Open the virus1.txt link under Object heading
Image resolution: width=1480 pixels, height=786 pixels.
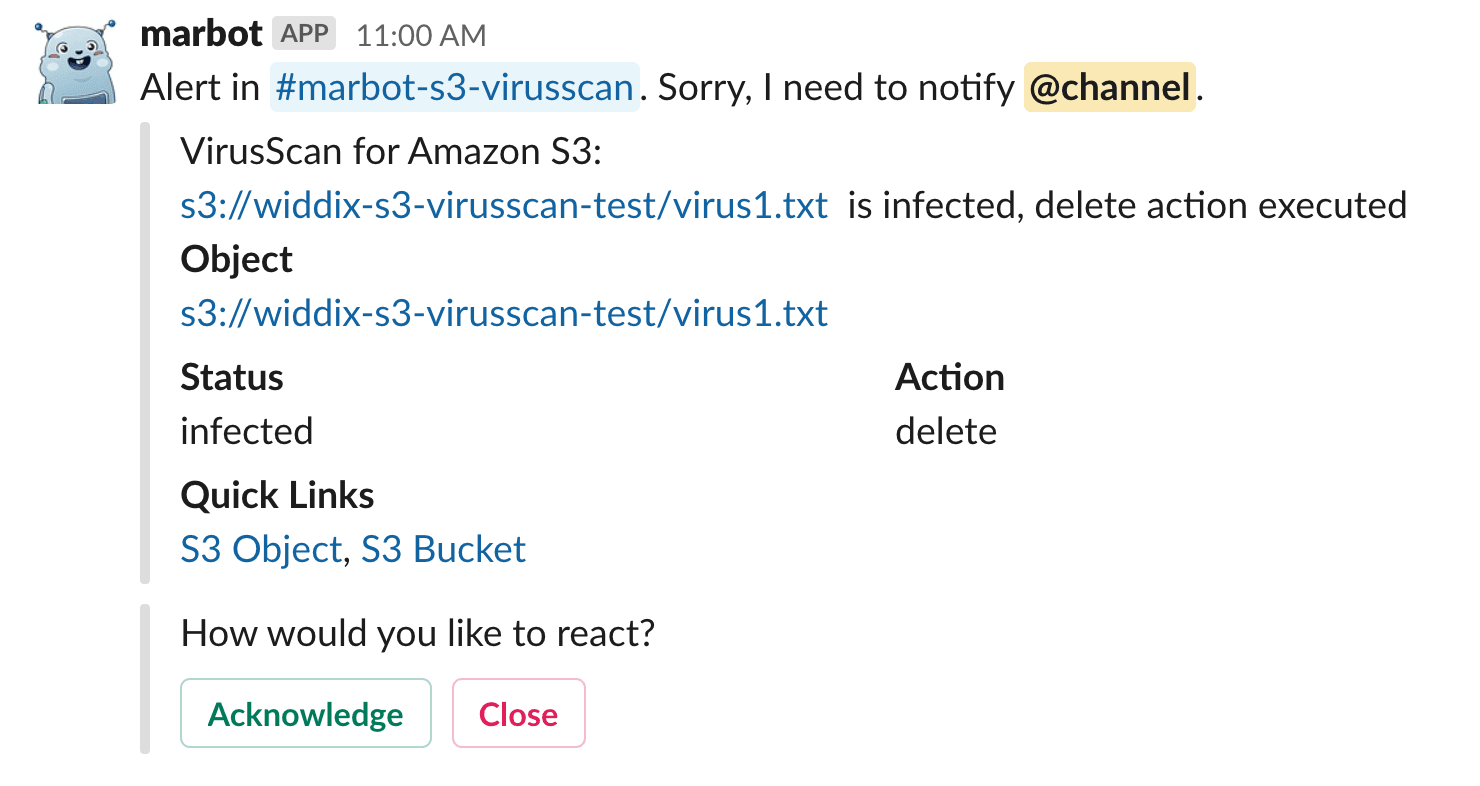[504, 313]
